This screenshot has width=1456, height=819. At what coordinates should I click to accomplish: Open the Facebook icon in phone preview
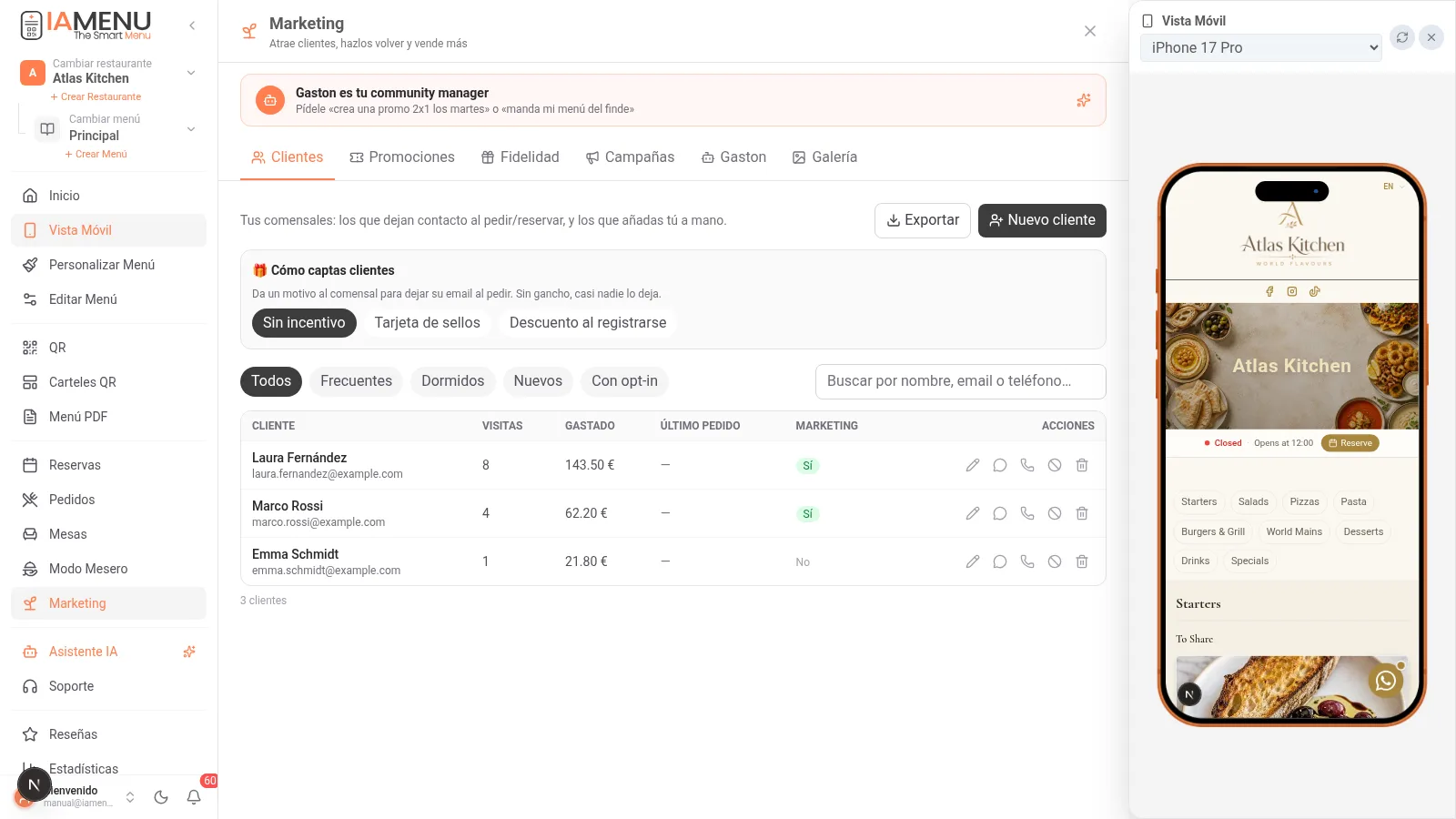(x=1269, y=291)
